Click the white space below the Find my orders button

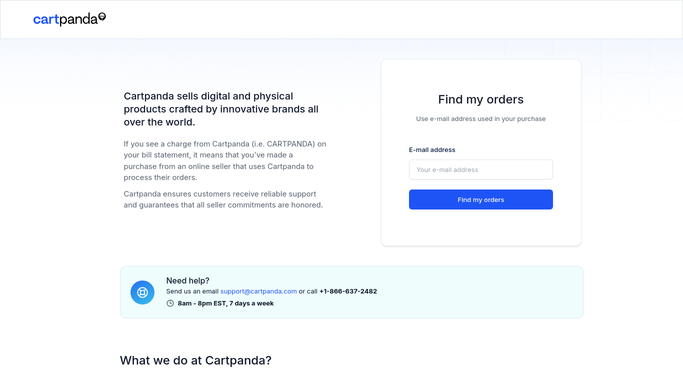click(481, 227)
